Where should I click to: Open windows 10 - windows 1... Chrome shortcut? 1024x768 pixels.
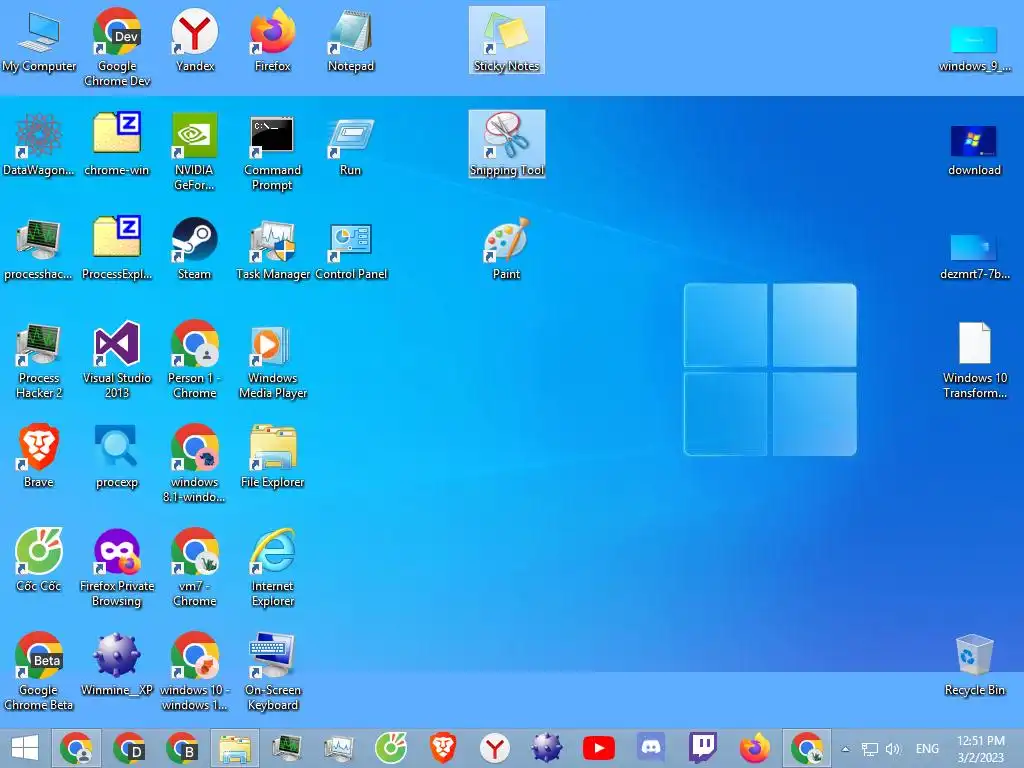(195, 671)
